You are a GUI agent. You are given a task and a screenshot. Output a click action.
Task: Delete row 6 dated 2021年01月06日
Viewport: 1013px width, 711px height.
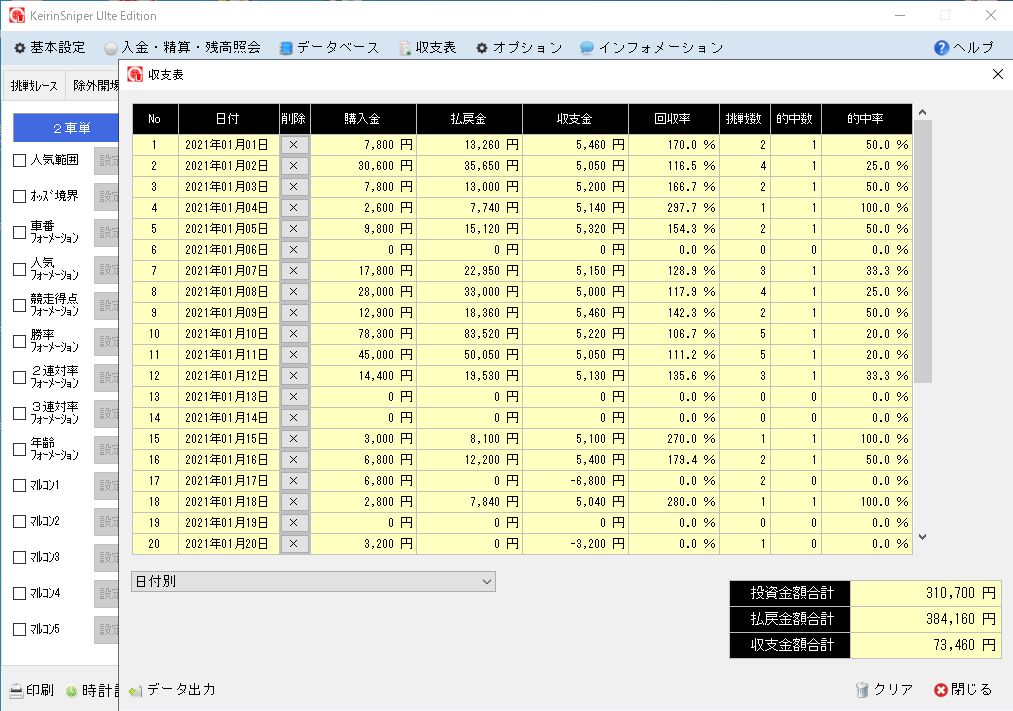click(x=294, y=250)
